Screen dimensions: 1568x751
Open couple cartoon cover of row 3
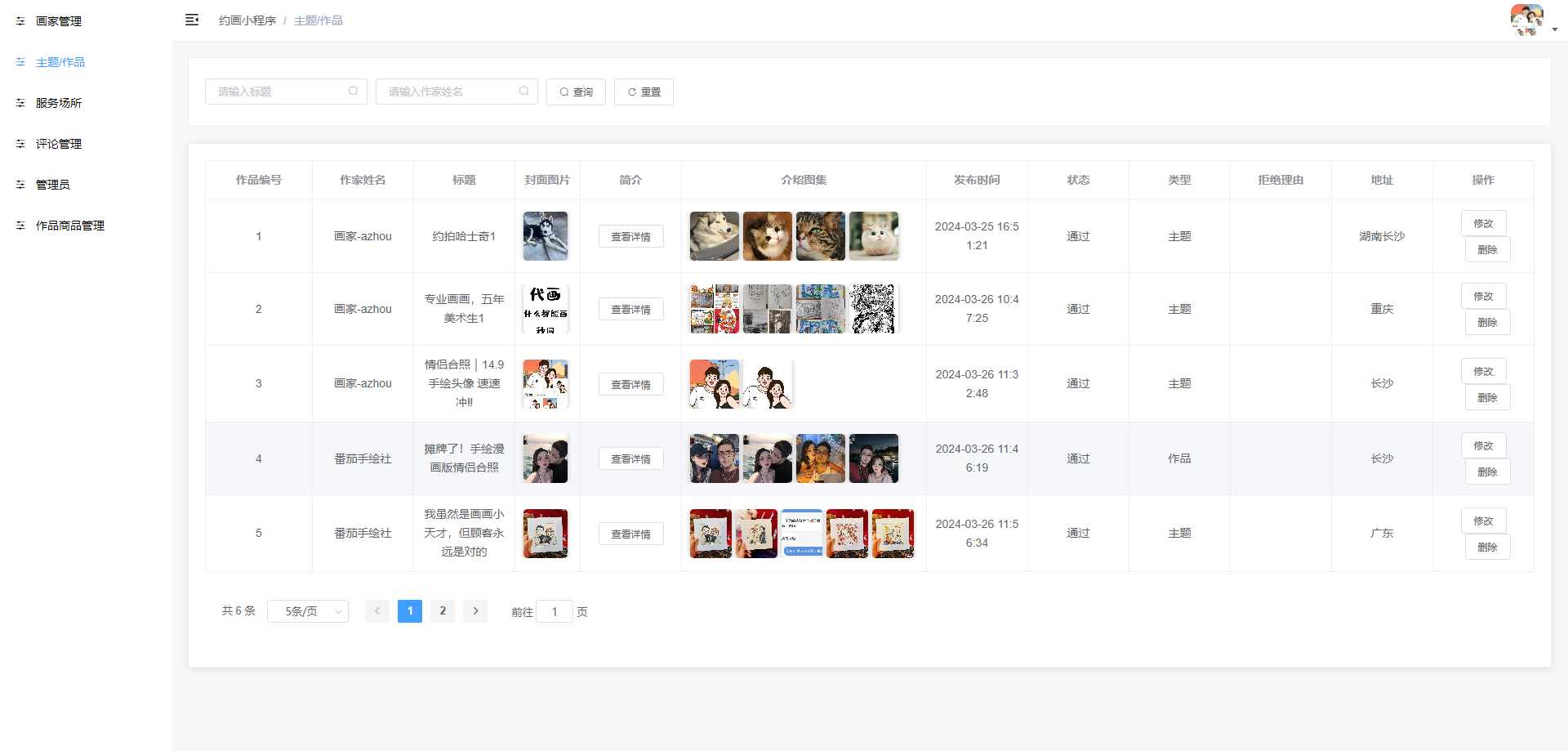[546, 384]
